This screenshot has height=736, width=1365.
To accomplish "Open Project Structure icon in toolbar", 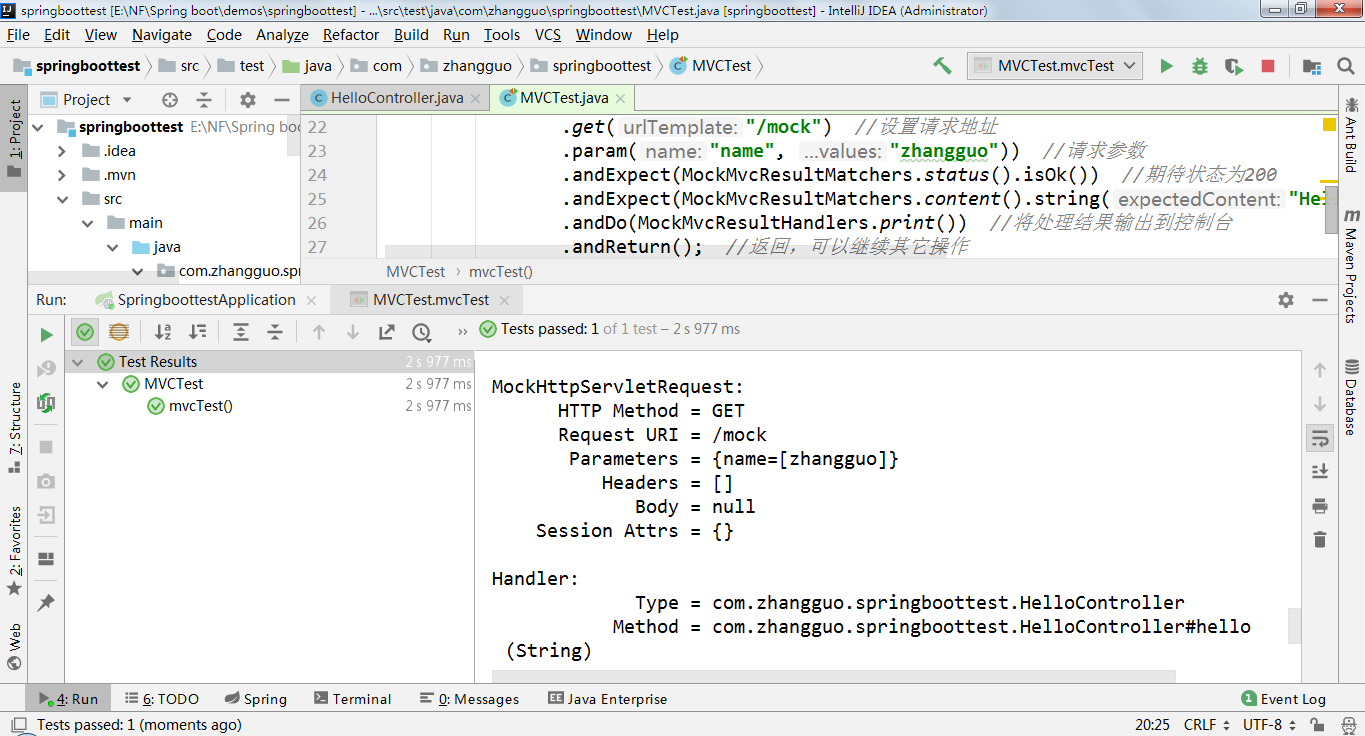I will coord(1312,66).
